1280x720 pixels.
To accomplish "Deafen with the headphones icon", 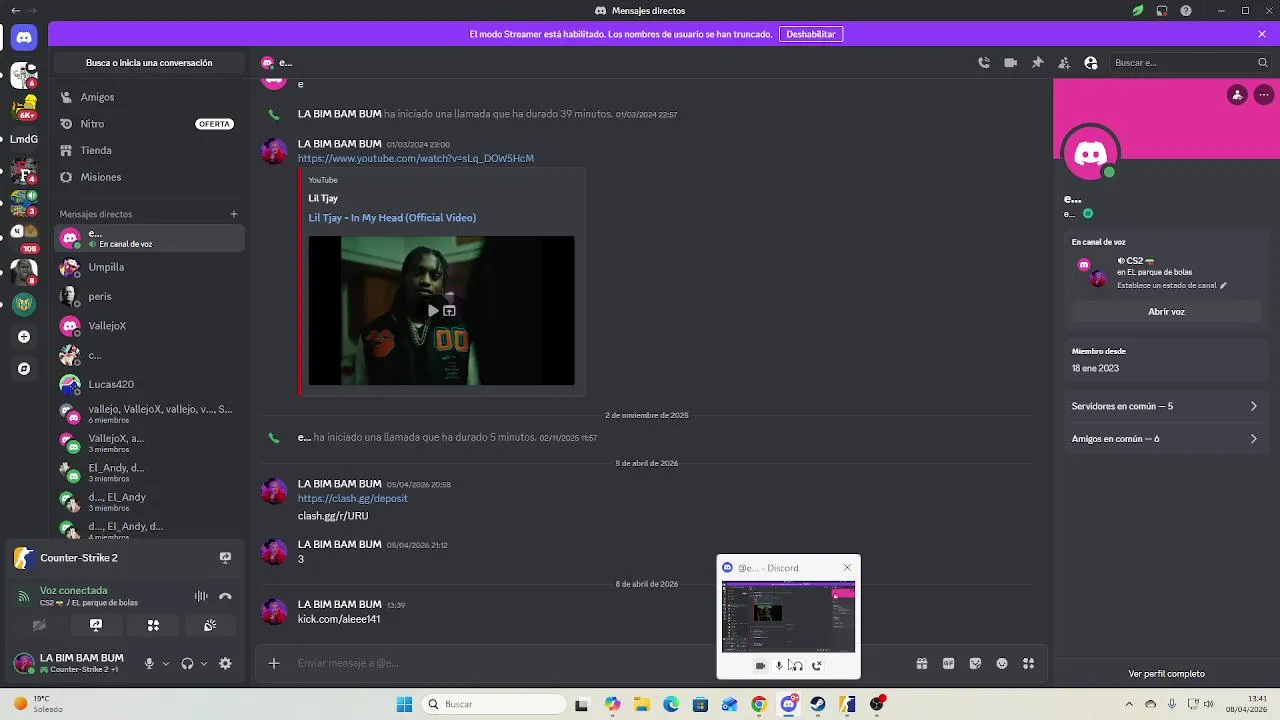I will point(187,663).
